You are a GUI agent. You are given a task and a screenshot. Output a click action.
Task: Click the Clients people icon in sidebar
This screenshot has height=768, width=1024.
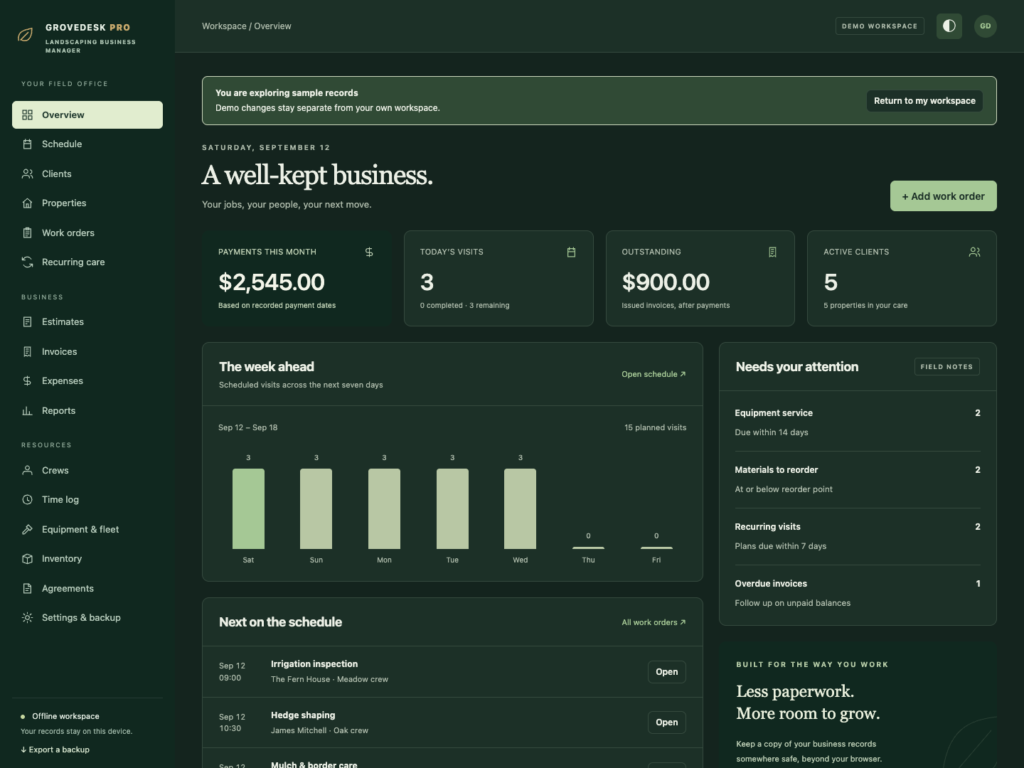[27, 174]
